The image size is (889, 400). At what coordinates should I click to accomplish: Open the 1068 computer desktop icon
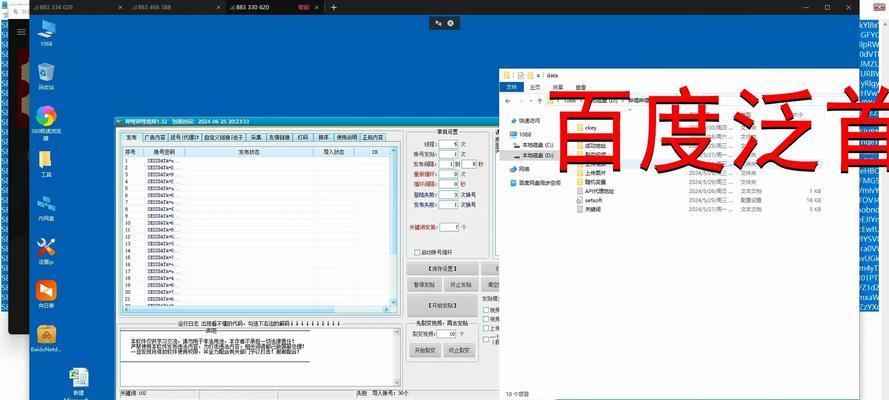click(46, 32)
